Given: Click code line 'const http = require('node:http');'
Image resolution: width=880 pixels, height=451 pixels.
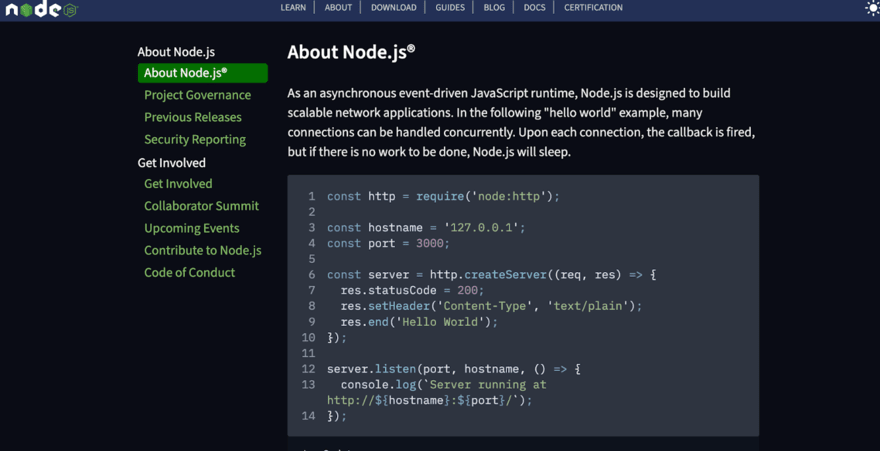Looking at the screenshot, I should (x=443, y=196).
